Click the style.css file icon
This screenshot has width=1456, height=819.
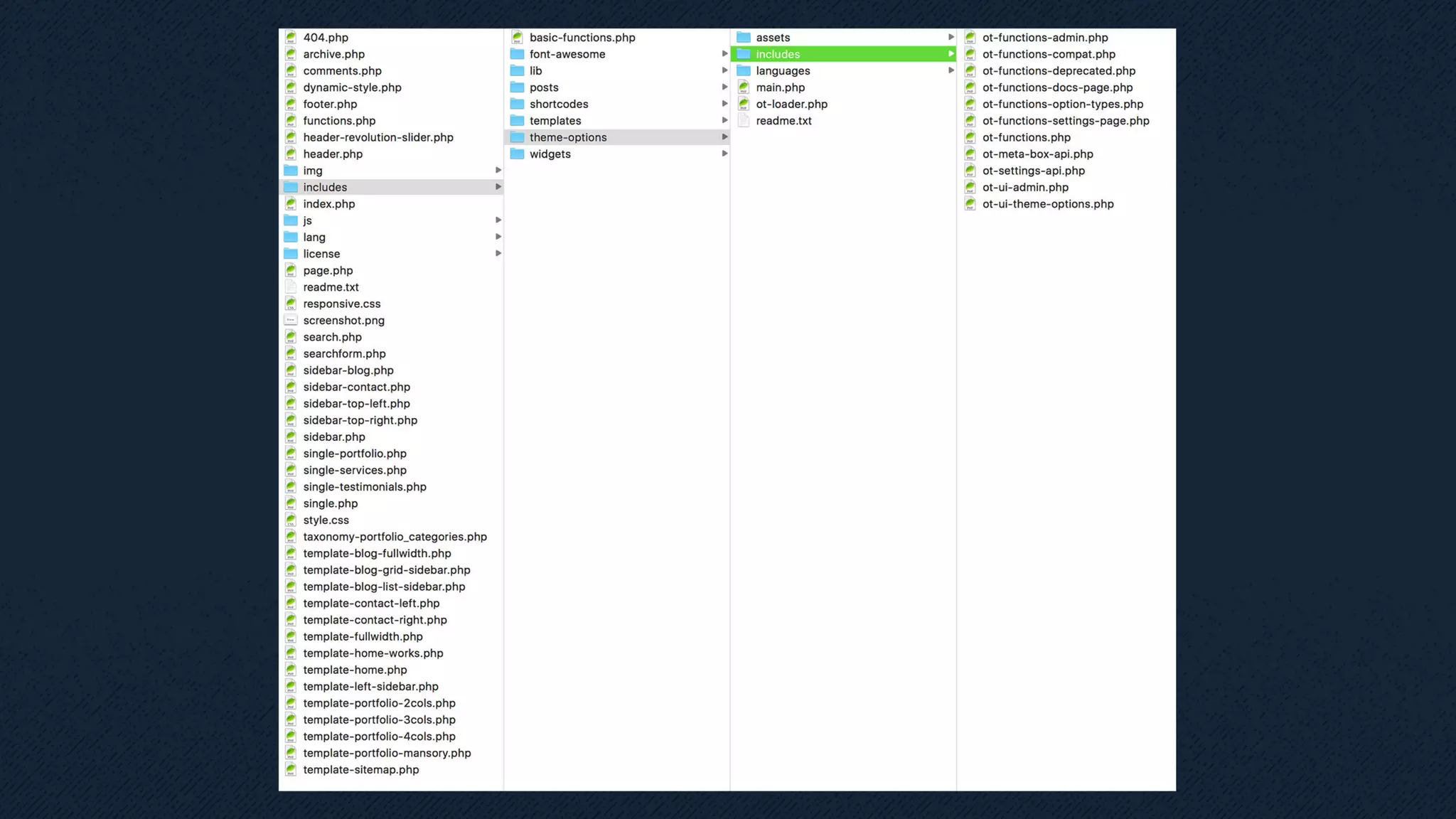(291, 520)
